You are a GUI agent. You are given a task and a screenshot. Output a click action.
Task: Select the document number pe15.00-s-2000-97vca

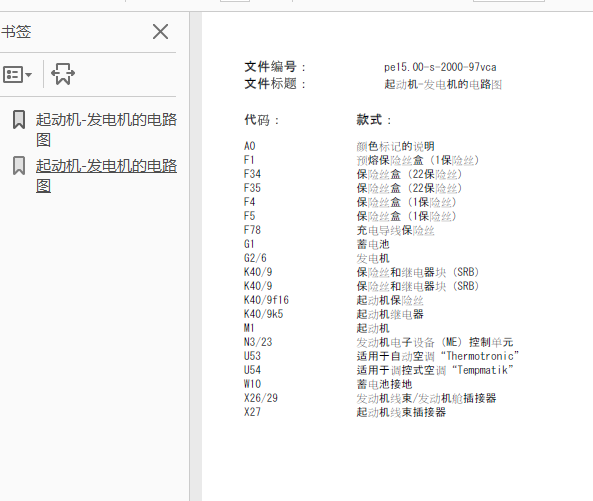click(x=440, y=67)
